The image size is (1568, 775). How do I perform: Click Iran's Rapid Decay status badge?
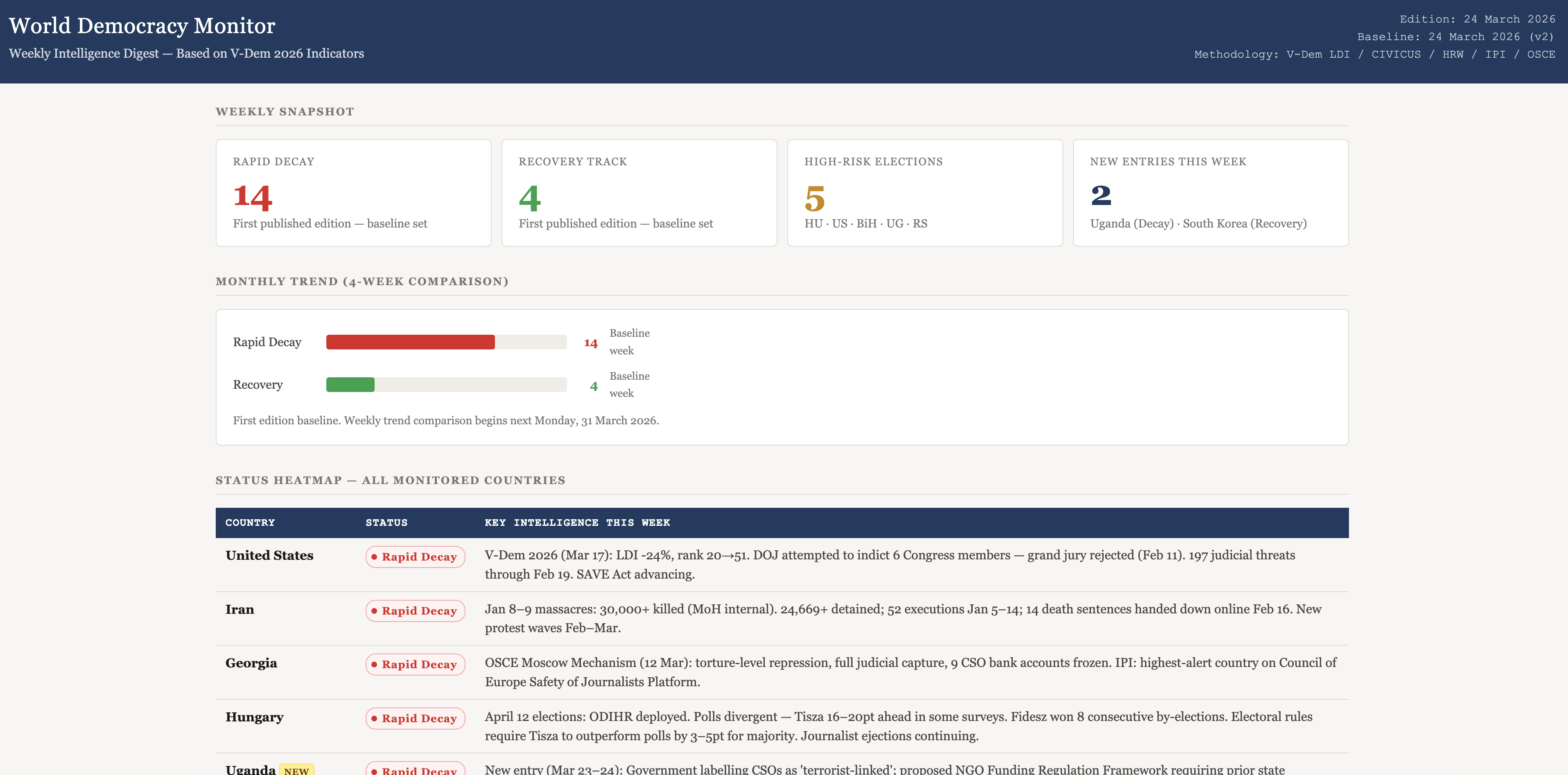click(x=415, y=611)
